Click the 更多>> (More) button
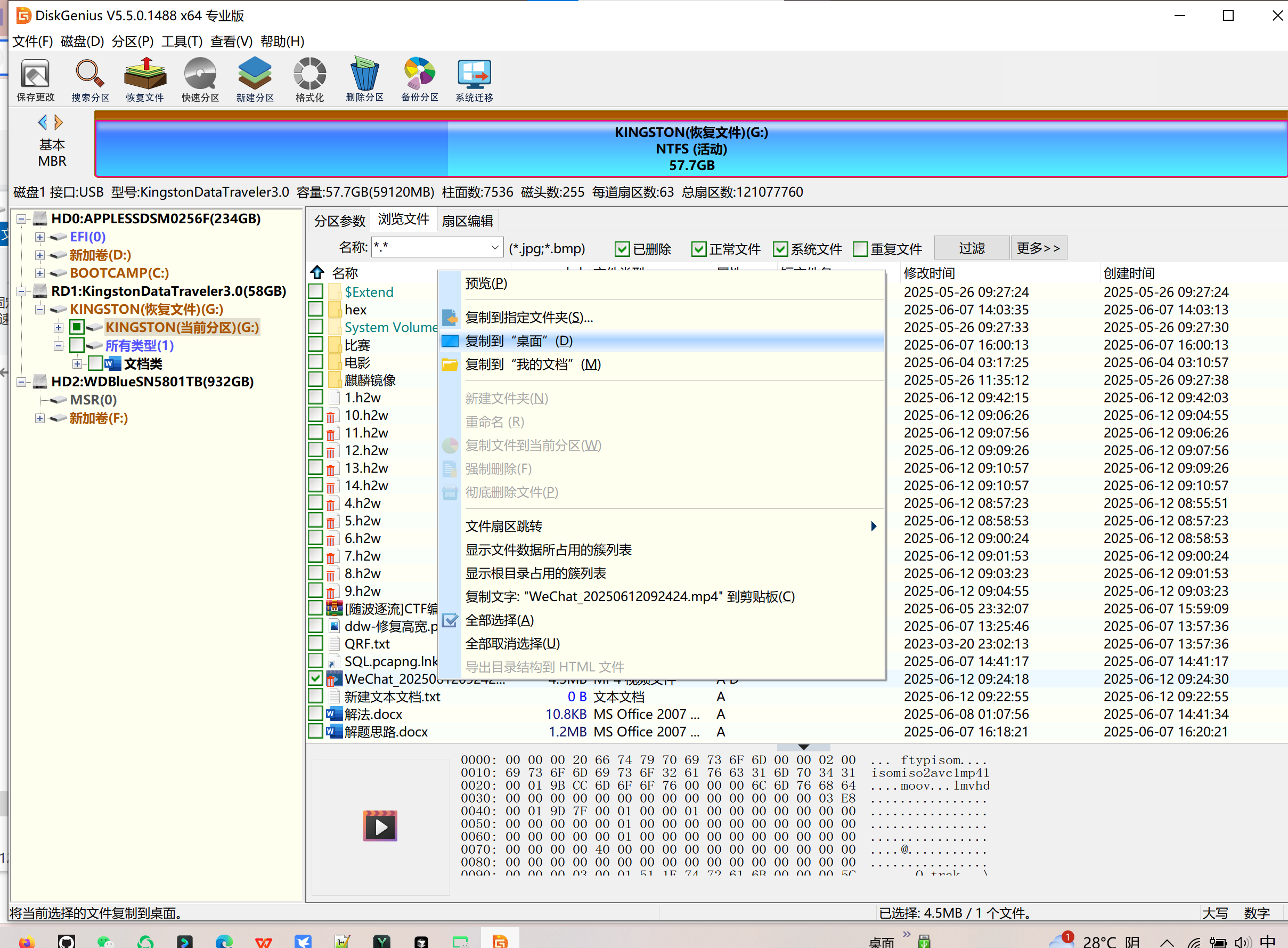This screenshot has width=1288, height=948. click(1038, 248)
